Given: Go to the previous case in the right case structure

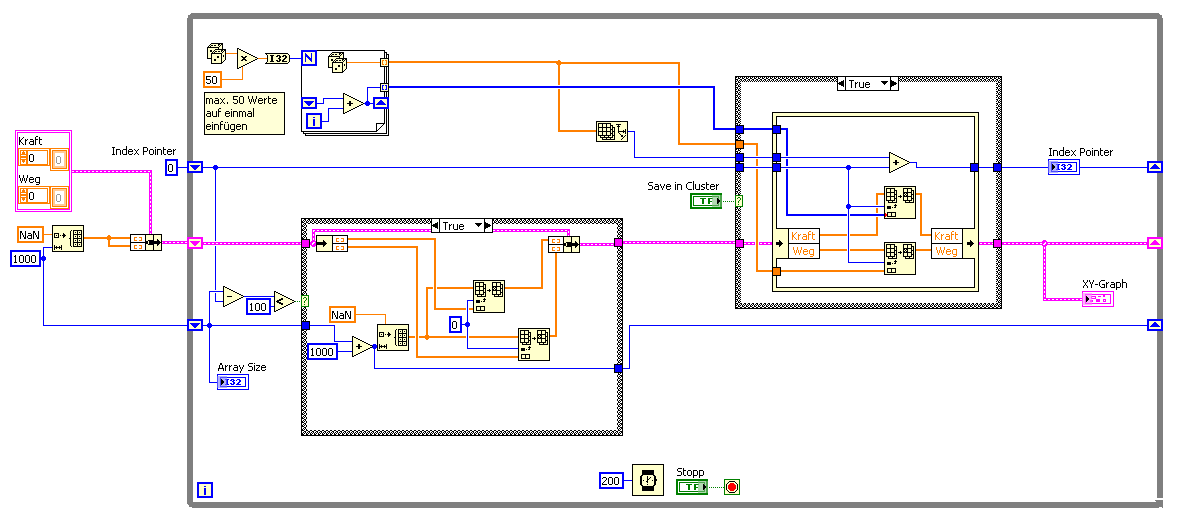Looking at the screenshot, I should click(x=841, y=84).
